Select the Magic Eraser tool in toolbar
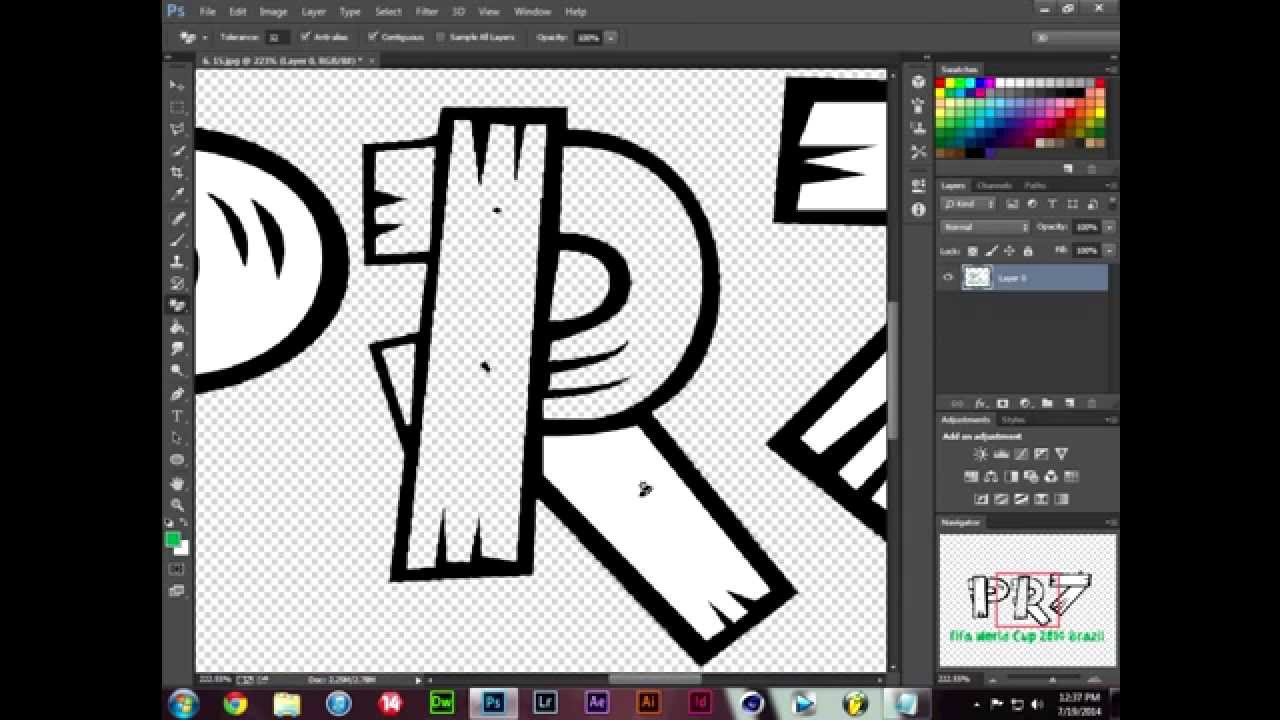Image resolution: width=1280 pixels, height=720 pixels. click(x=177, y=305)
